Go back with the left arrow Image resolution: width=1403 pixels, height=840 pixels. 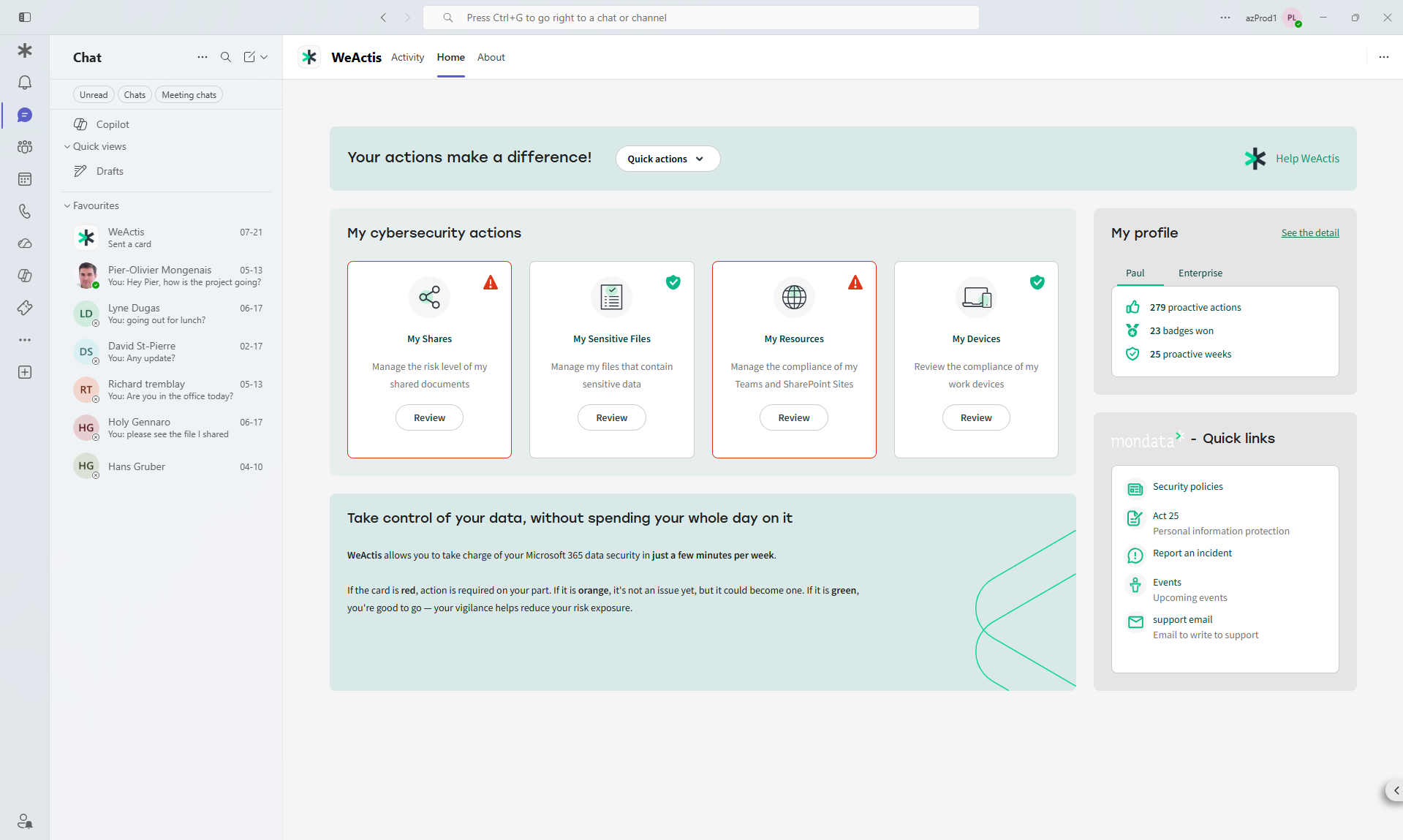pos(383,18)
